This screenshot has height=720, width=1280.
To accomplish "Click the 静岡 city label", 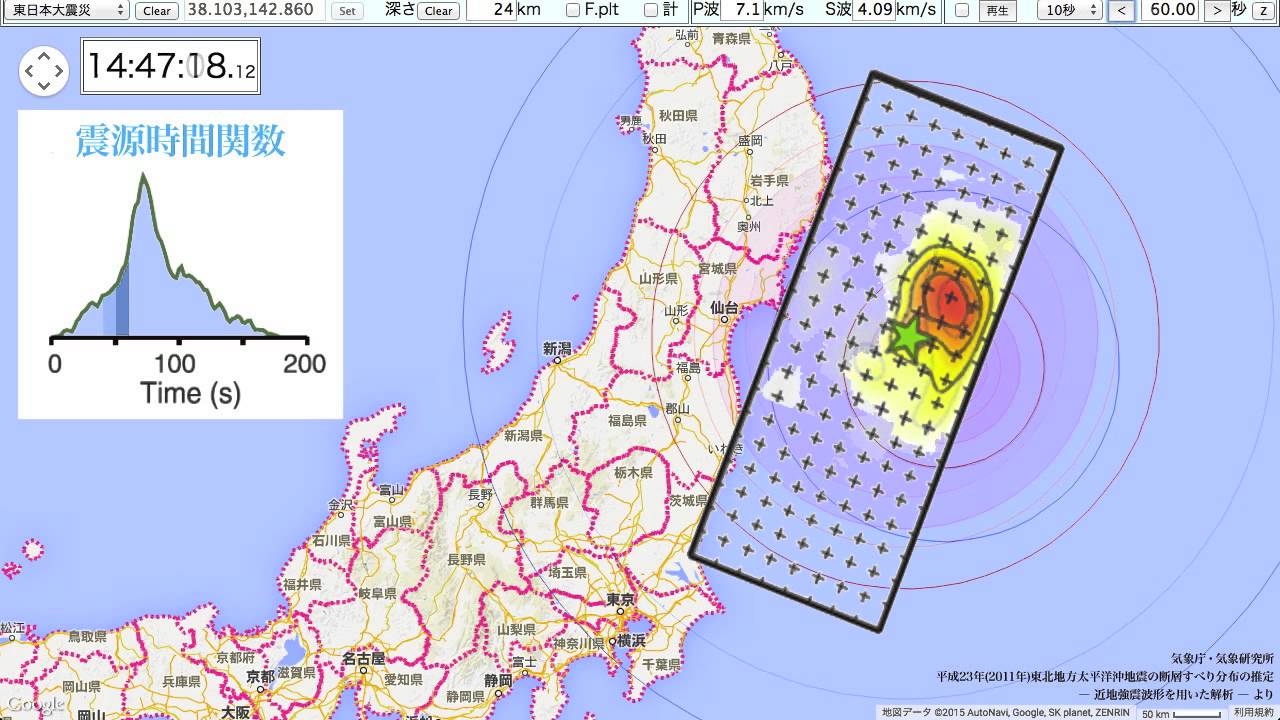I will pos(498,680).
